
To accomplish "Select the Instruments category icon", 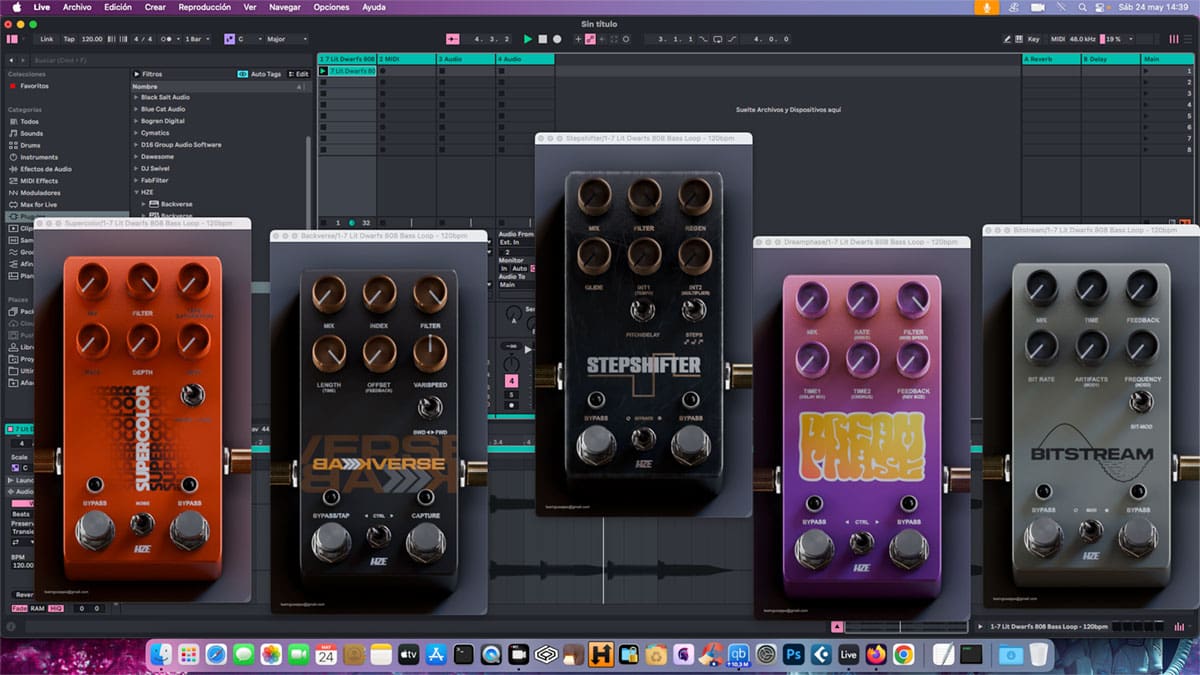I will tap(13, 157).
